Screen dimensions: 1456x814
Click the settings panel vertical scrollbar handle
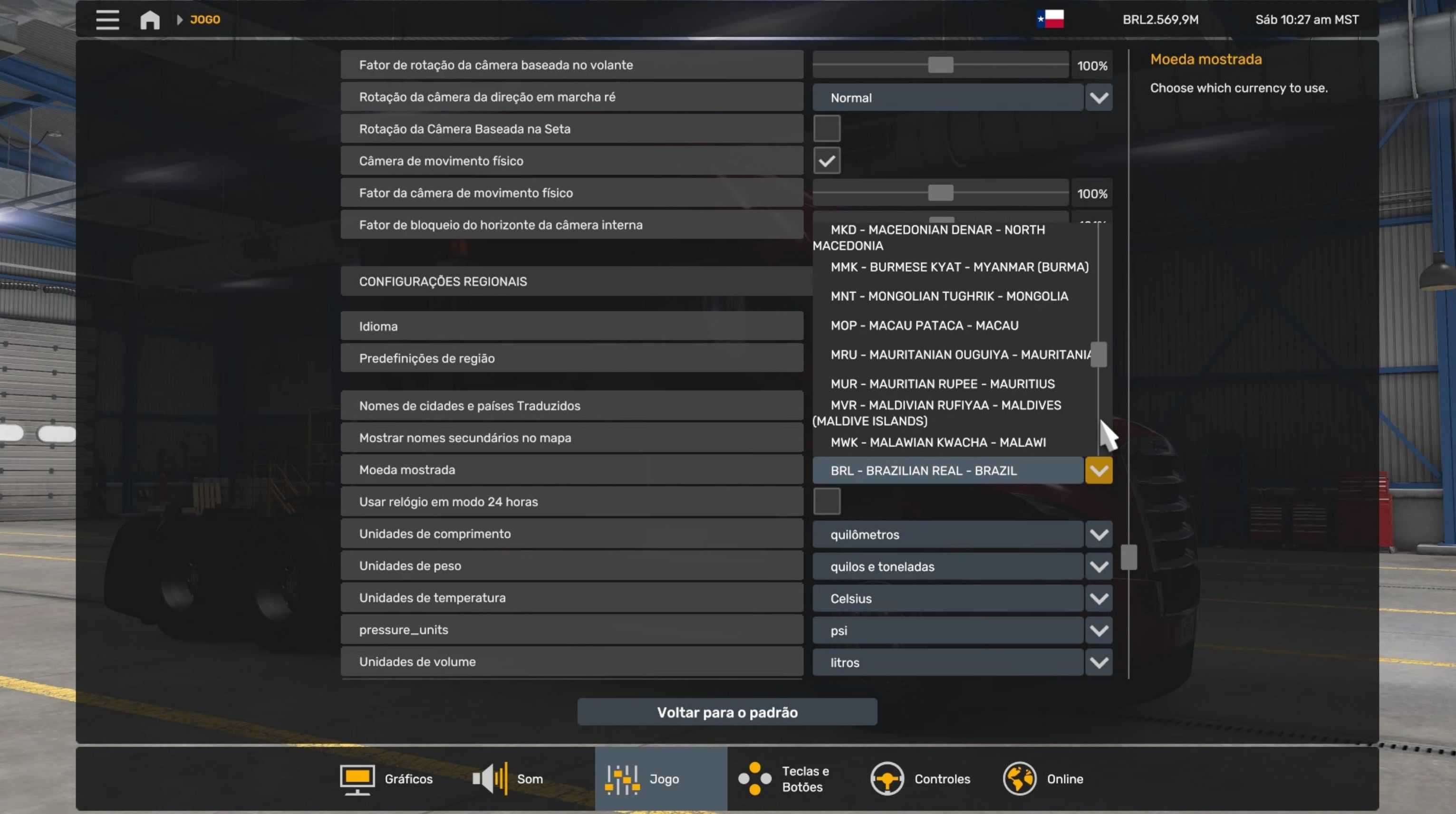(x=1128, y=557)
